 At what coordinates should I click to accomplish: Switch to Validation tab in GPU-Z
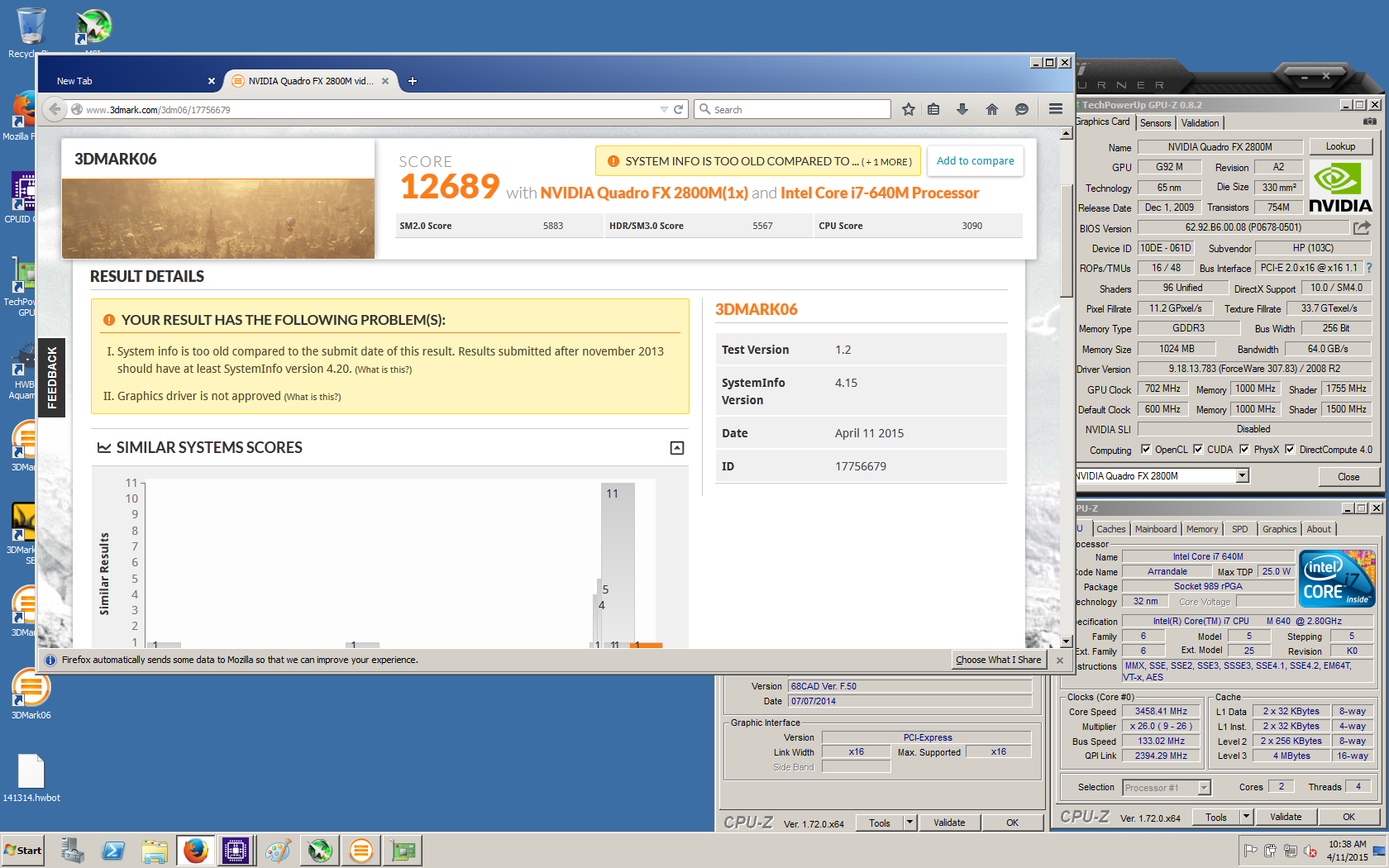1200,122
